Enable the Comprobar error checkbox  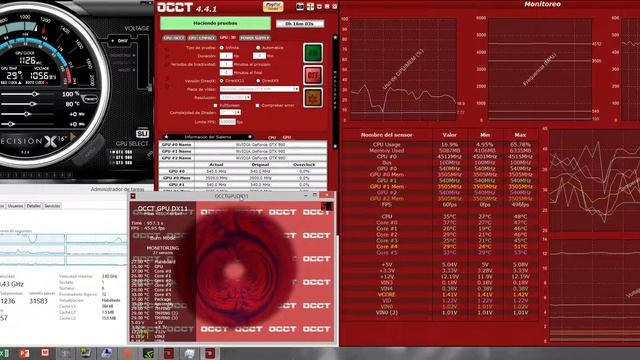click(257, 105)
